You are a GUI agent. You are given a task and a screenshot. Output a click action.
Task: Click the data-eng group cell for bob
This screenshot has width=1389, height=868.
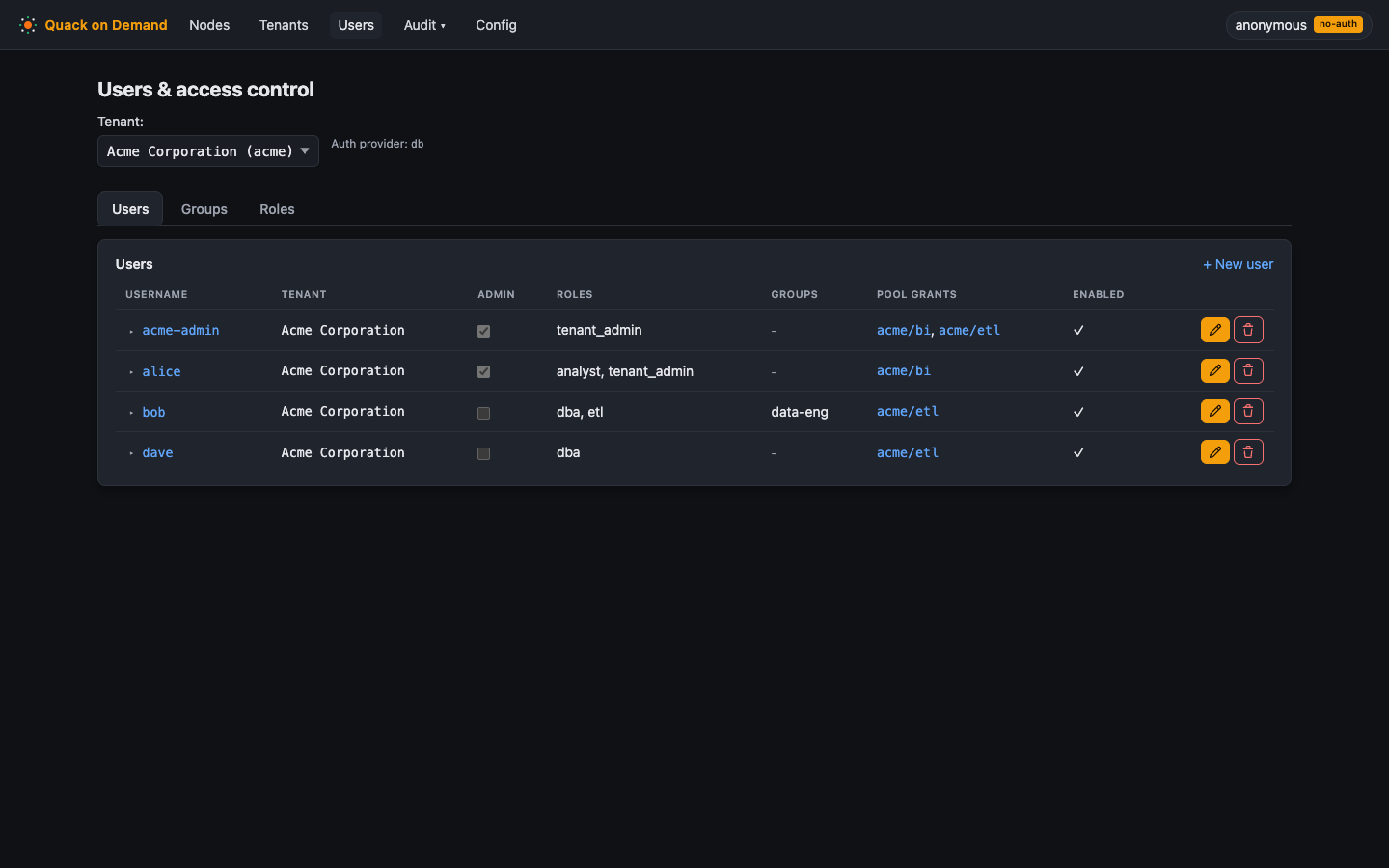point(800,412)
